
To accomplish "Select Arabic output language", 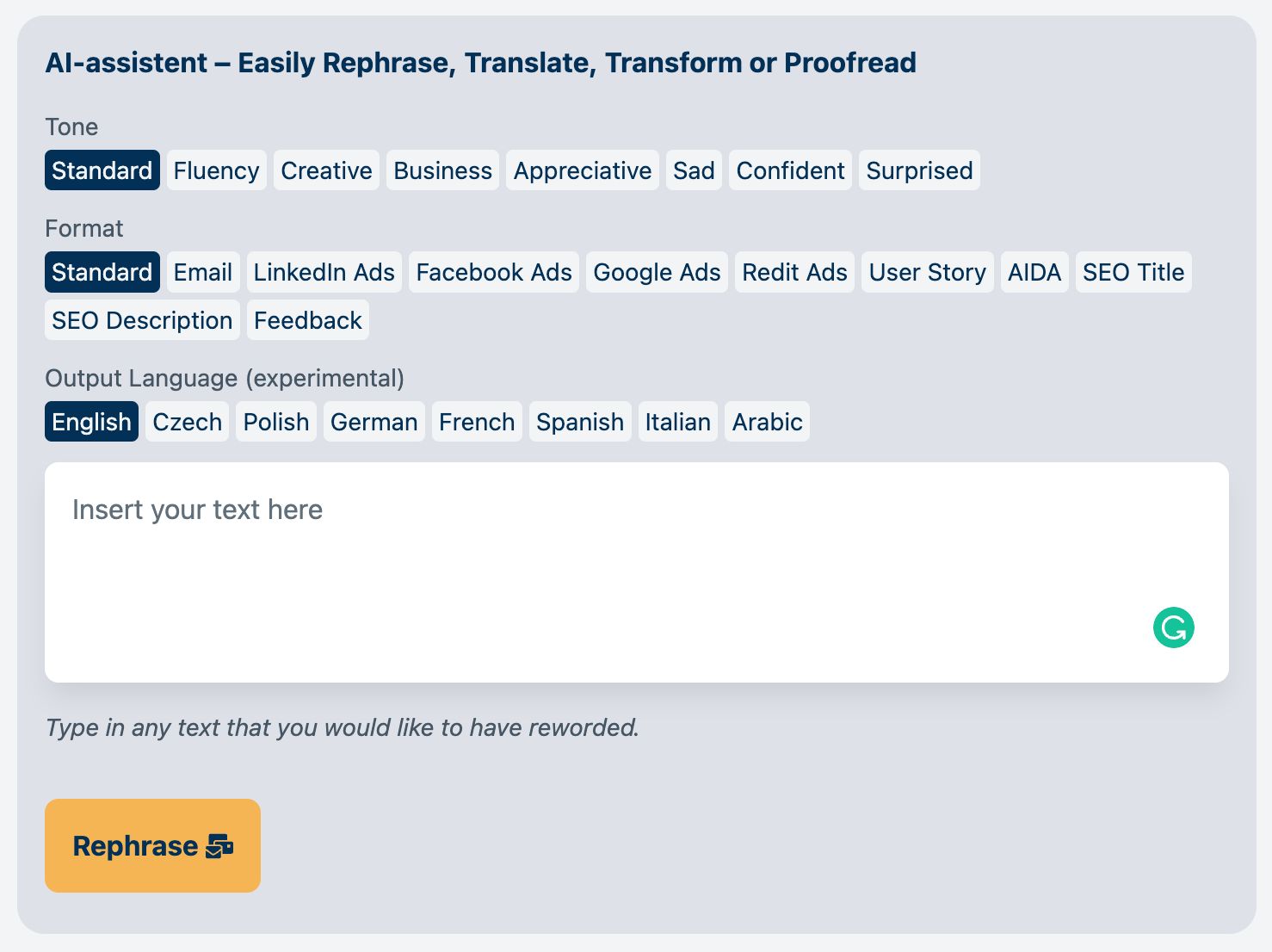I will click(766, 422).
